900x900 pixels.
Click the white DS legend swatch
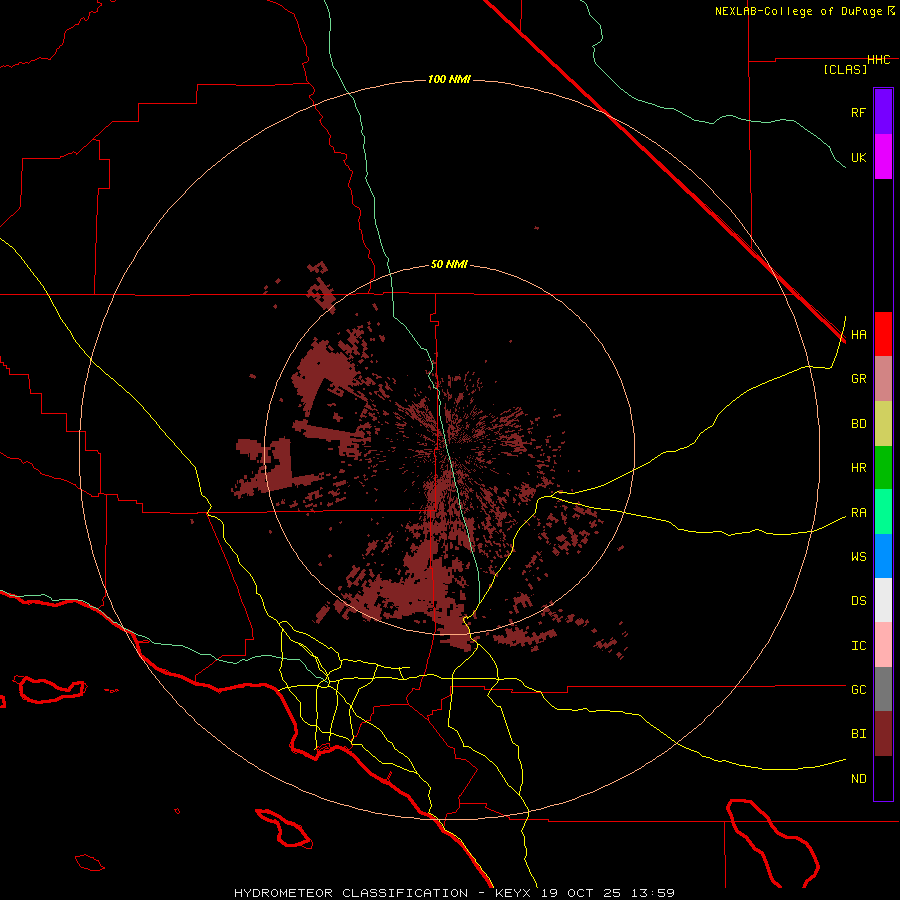click(883, 600)
